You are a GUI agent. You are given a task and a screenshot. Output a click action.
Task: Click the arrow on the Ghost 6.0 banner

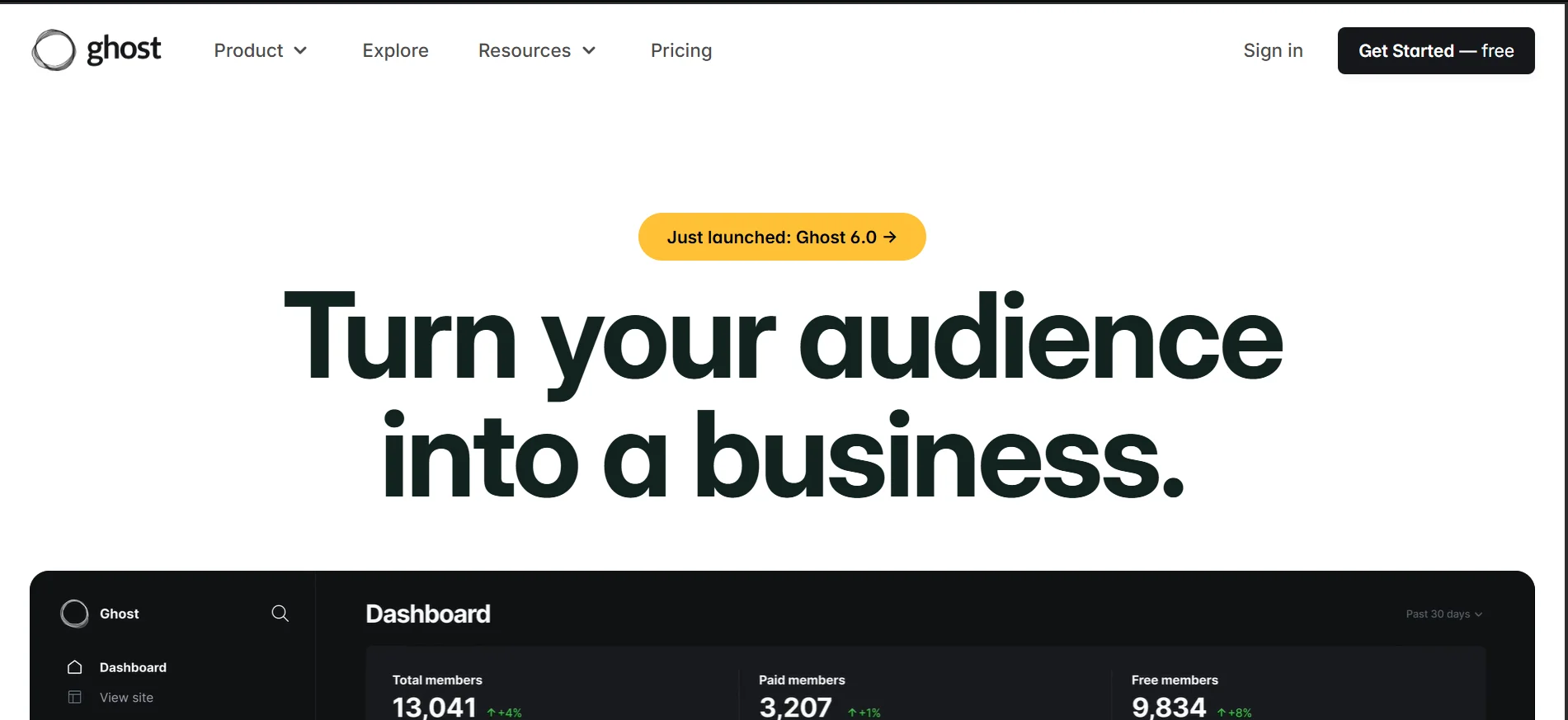890,238
